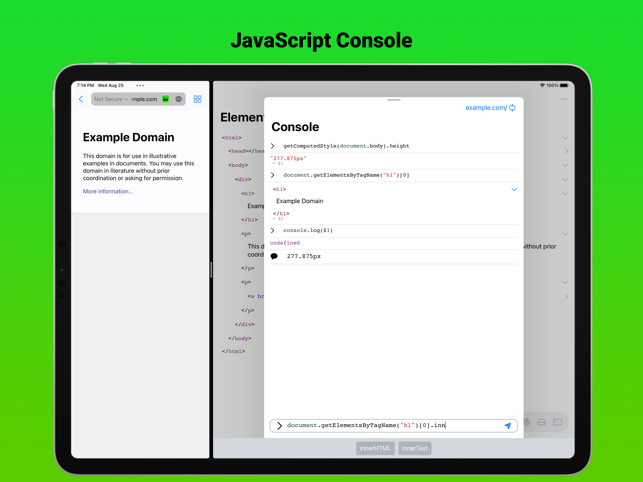
Task: Tap the green extension icon in address bar
Action: pyautogui.click(x=166, y=99)
